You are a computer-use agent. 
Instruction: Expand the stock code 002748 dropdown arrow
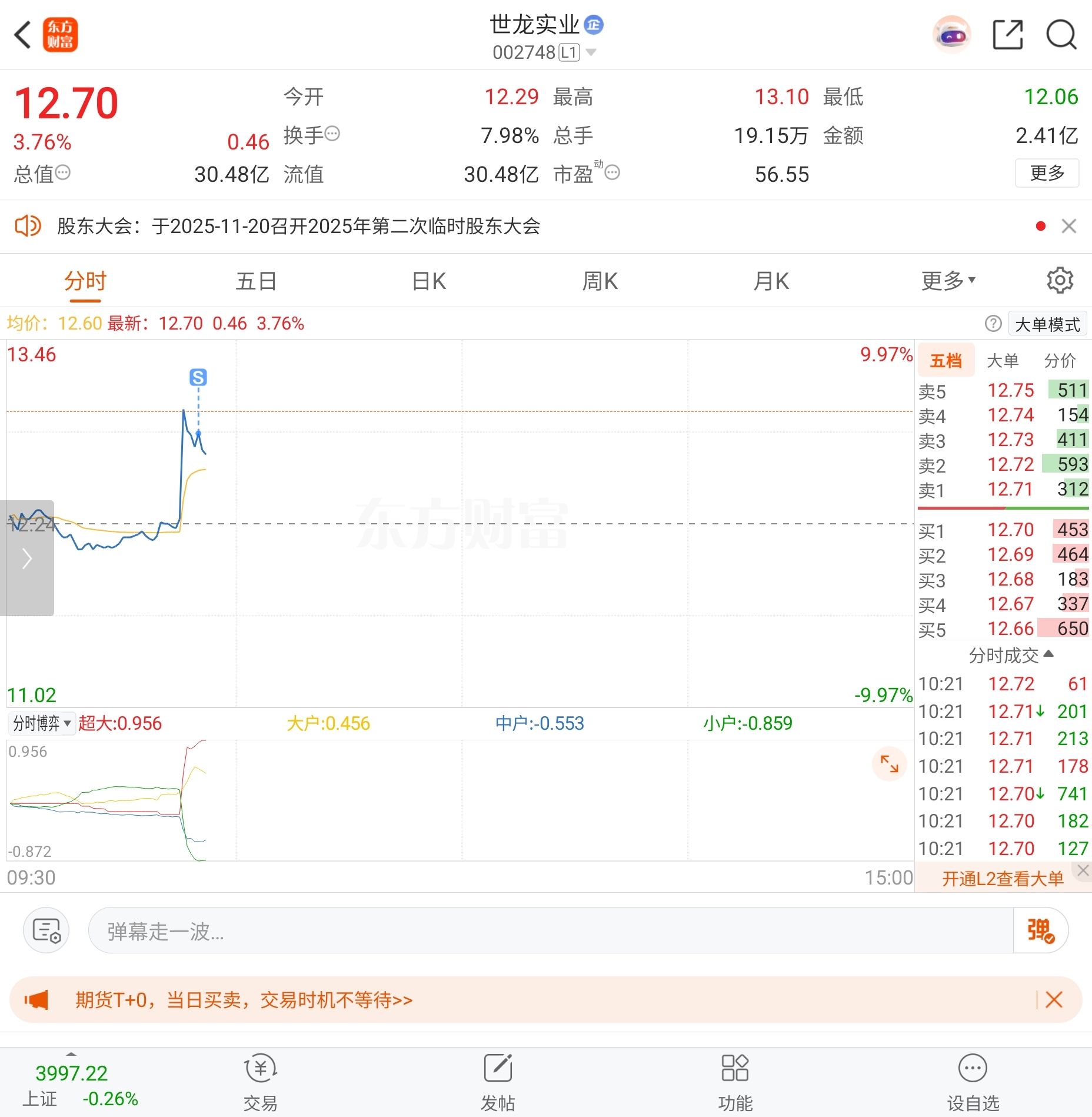(x=591, y=52)
